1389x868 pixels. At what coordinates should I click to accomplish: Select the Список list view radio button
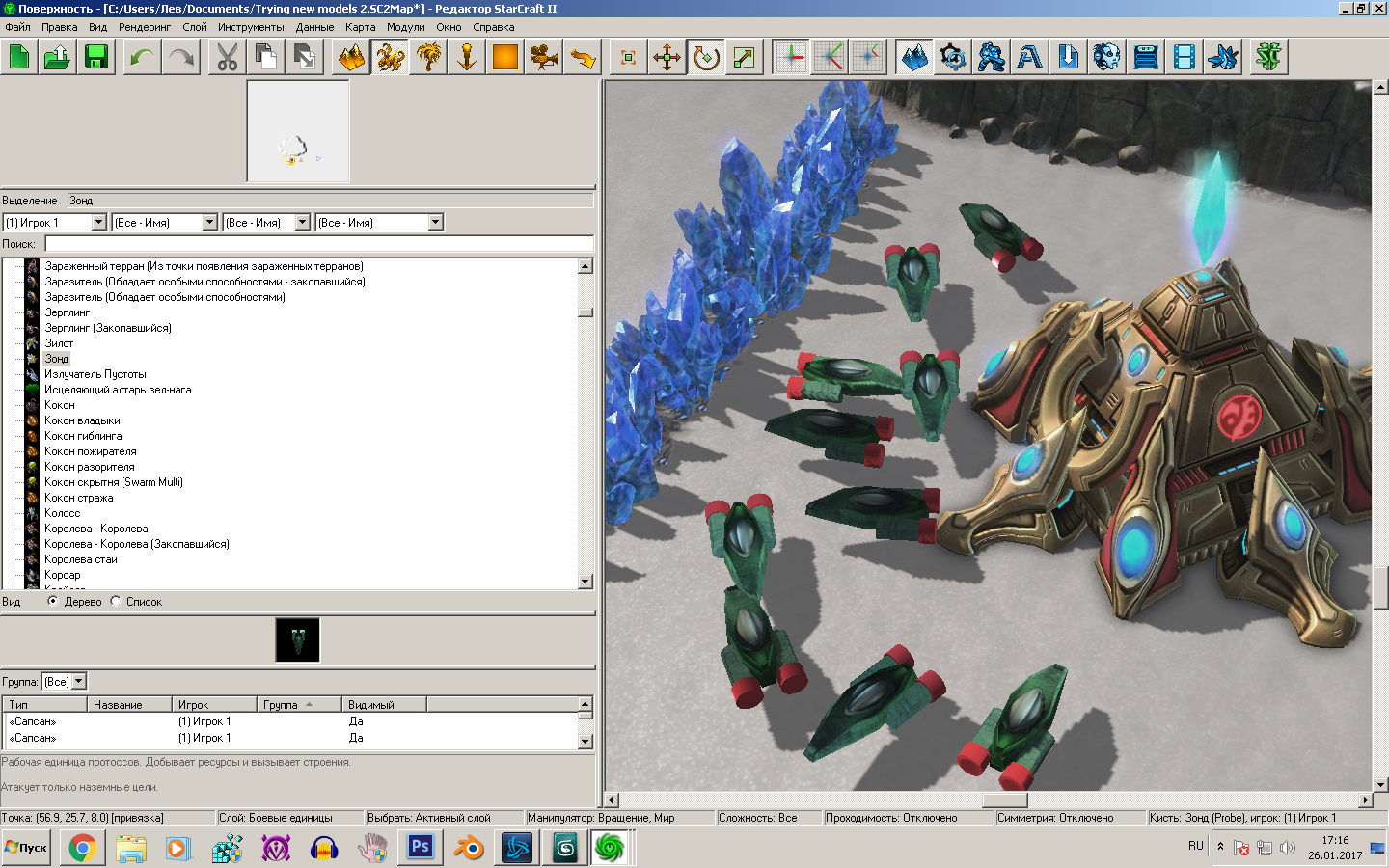[x=116, y=601]
